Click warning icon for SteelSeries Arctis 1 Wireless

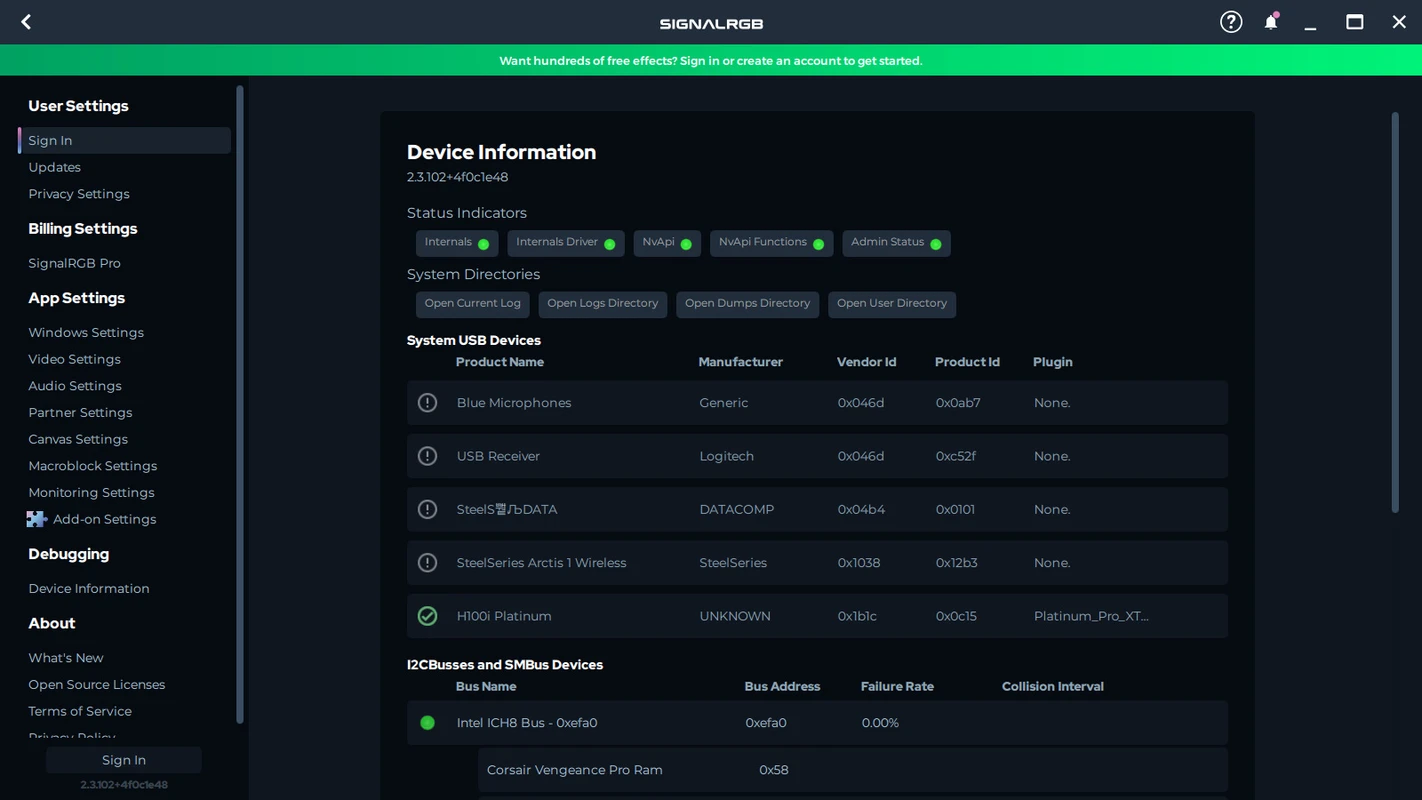click(427, 563)
